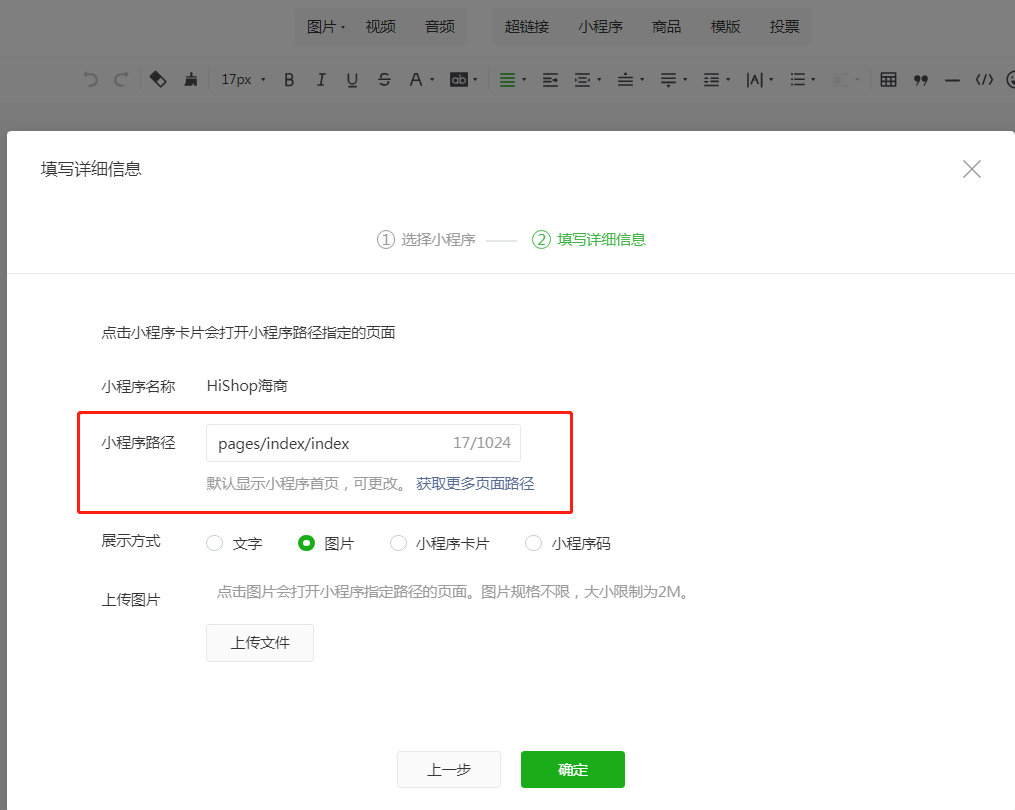Open the font color picker (A icon)
Viewport: 1015px width, 810px height.
(421, 80)
